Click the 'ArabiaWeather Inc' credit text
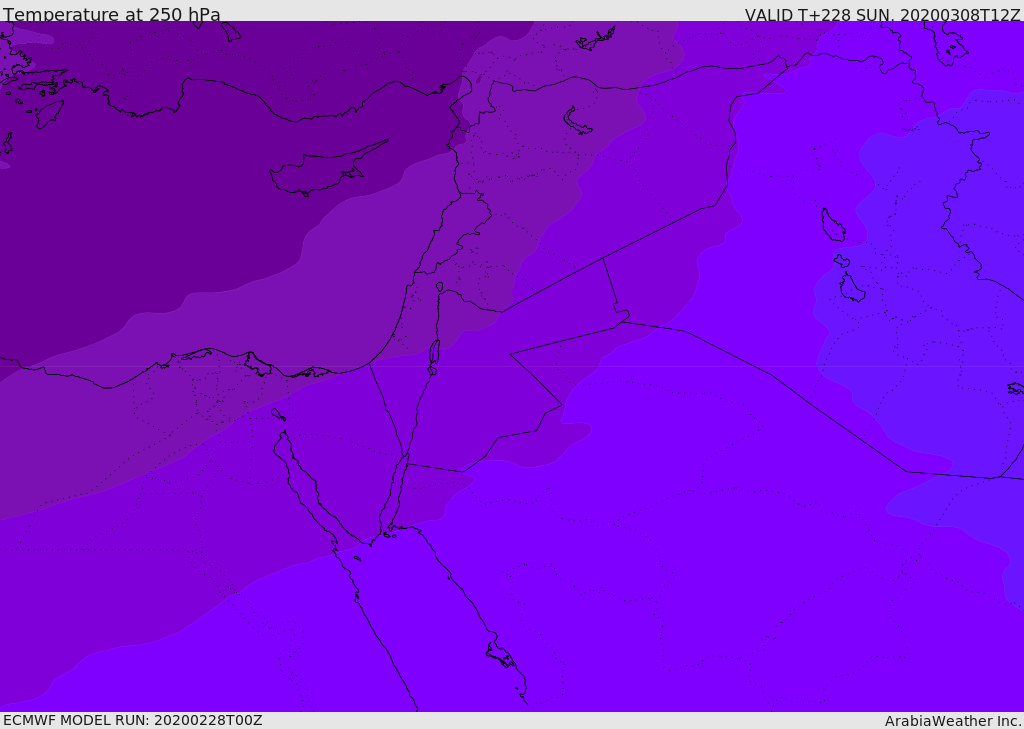Viewport: 1024px width, 729px height. coord(953,721)
